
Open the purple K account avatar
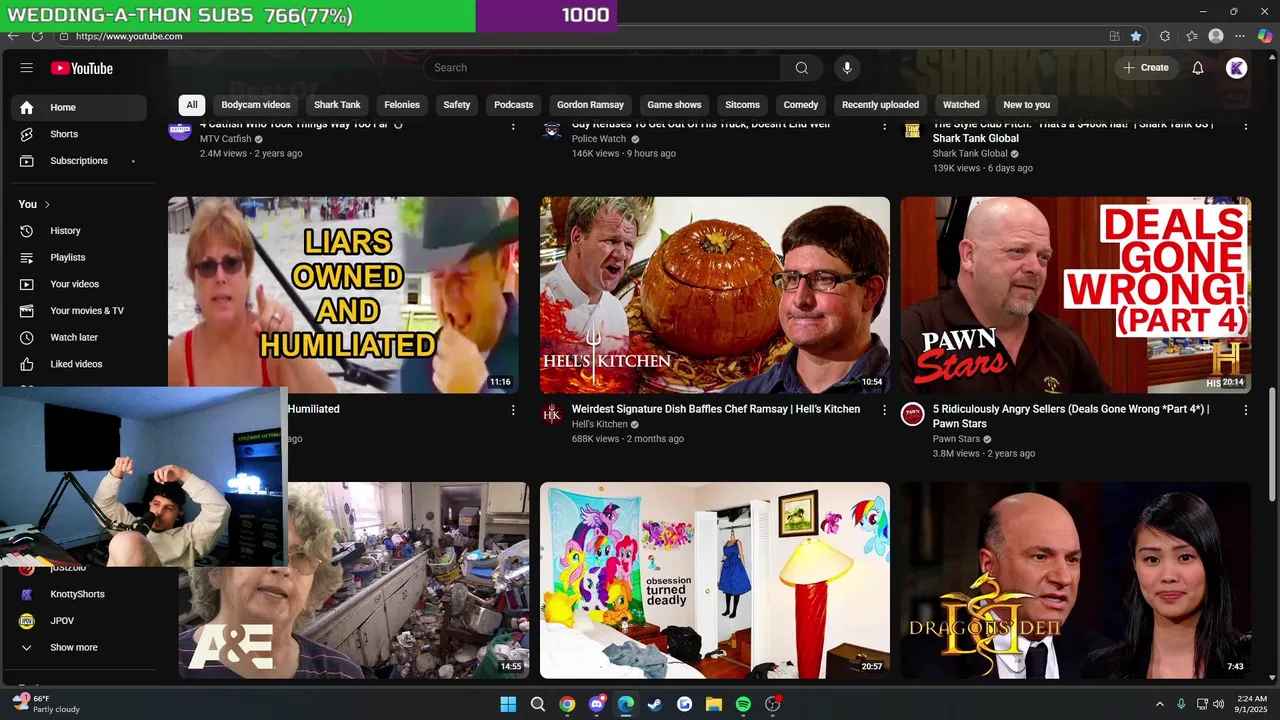tap(1237, 68)
